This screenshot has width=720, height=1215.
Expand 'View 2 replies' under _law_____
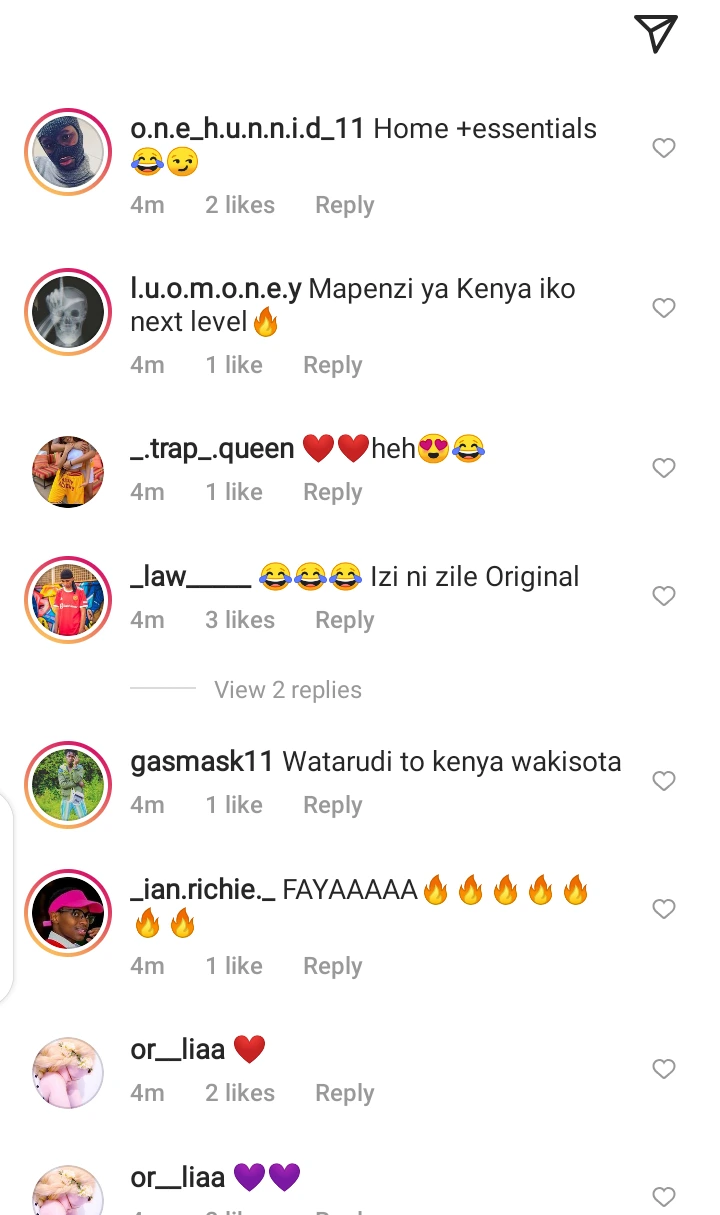[x=288, y=690]
